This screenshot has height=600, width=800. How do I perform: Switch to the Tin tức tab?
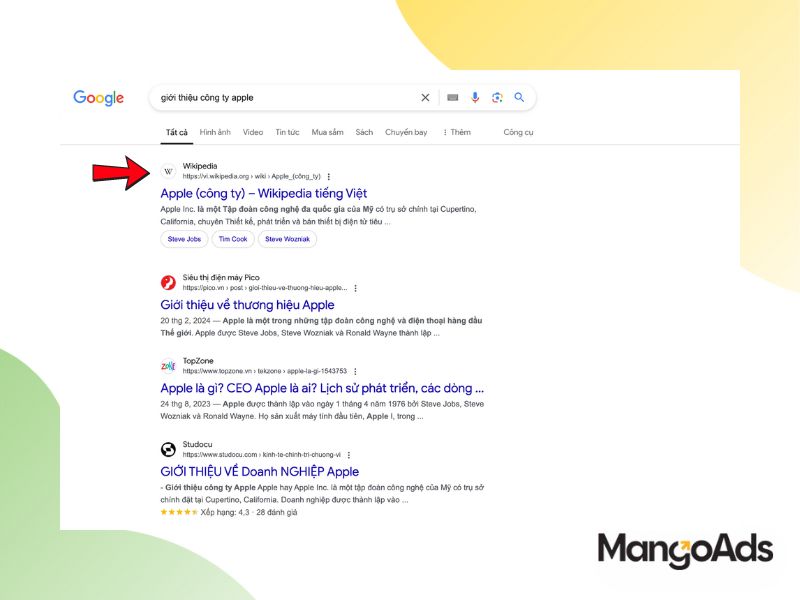click(x=287, y=132)
